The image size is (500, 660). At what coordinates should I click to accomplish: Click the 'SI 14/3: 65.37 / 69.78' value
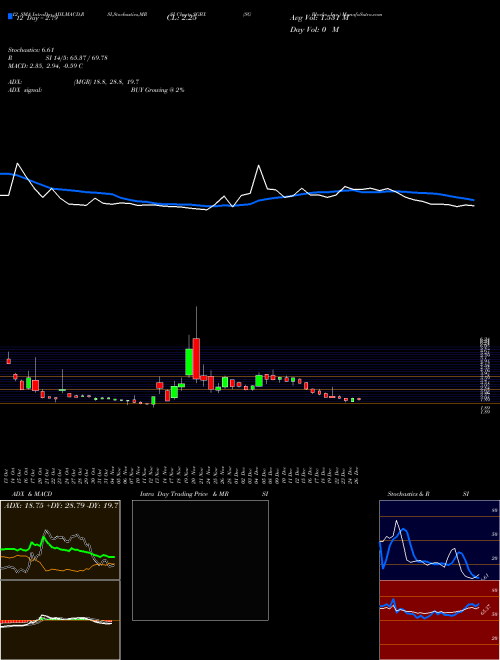pos(77,58)
